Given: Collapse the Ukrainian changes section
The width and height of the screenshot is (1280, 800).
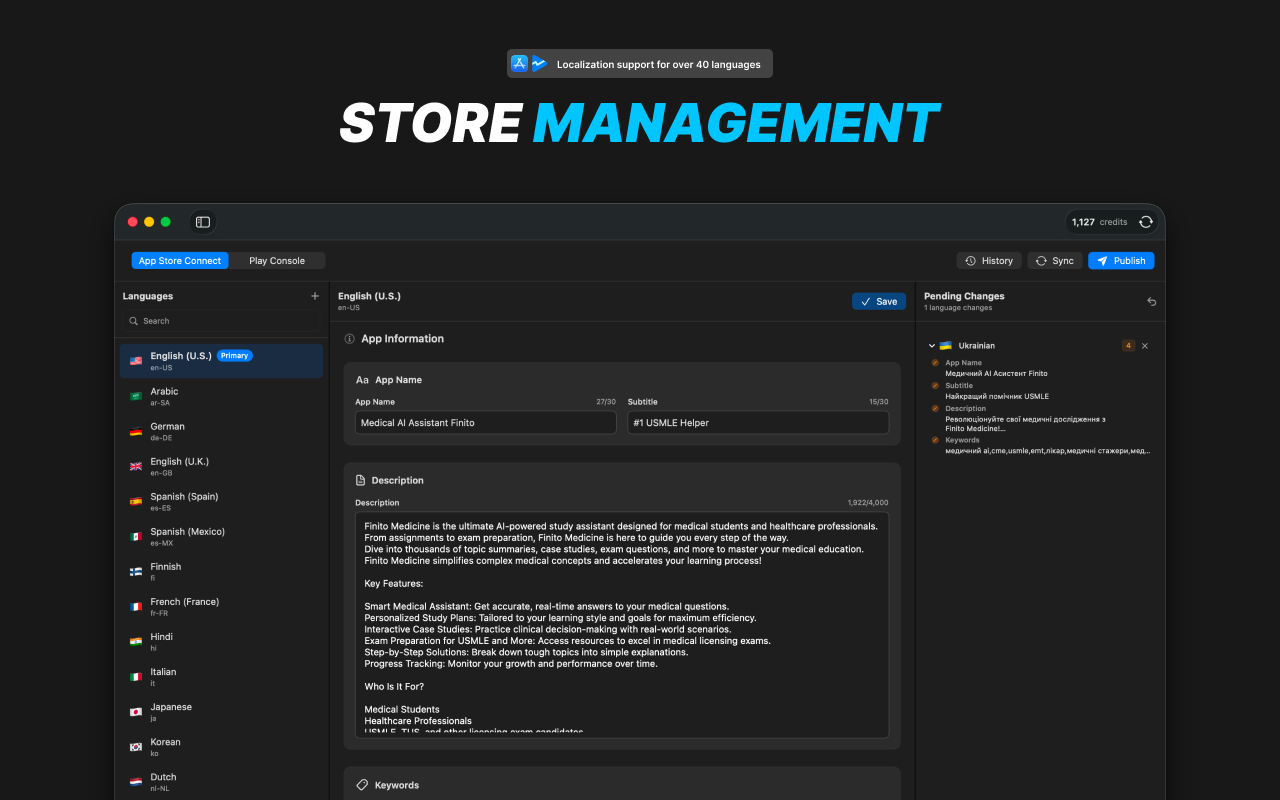Looking at the screenshot, I should pos(932,345).
